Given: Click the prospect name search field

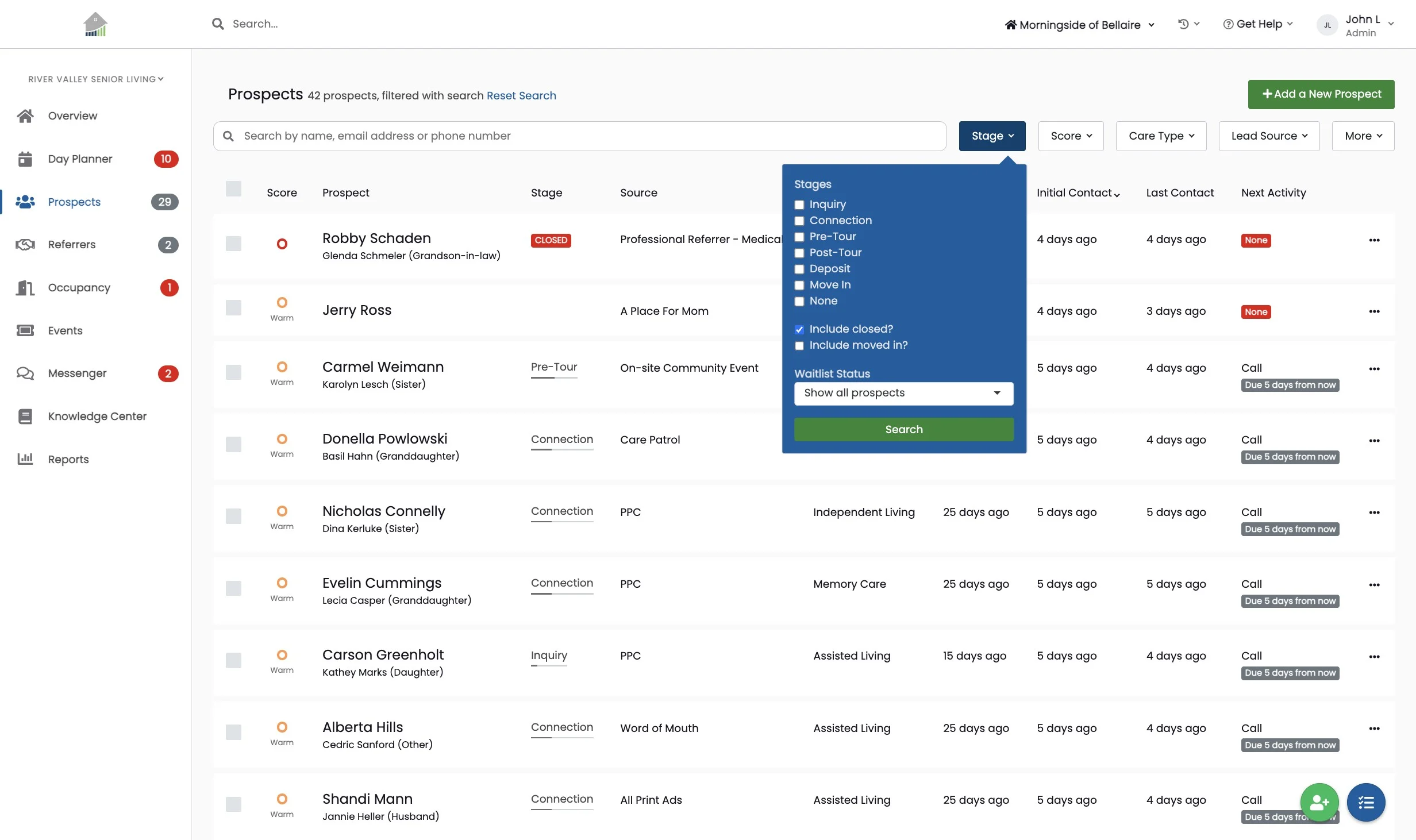Looking at the screenshot, I should click(x=580, y=136).
